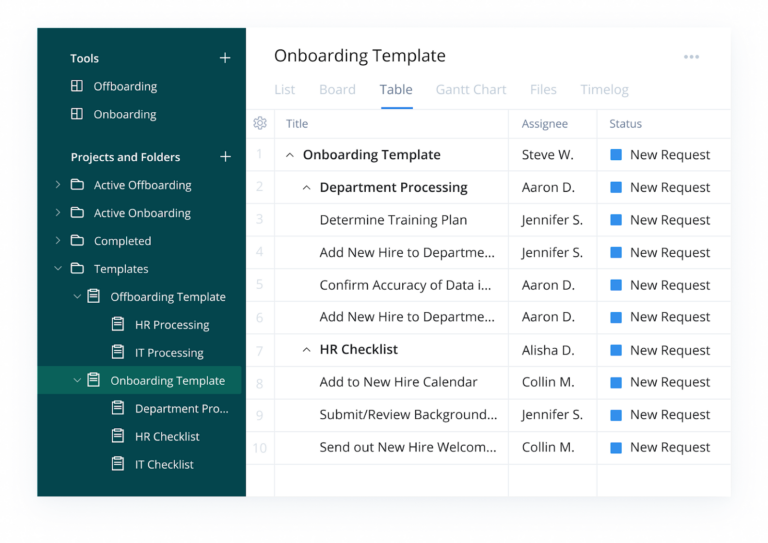768x543 pixels.
Task: Click the Templates folder icon
Action: click(x=77, y=268)
